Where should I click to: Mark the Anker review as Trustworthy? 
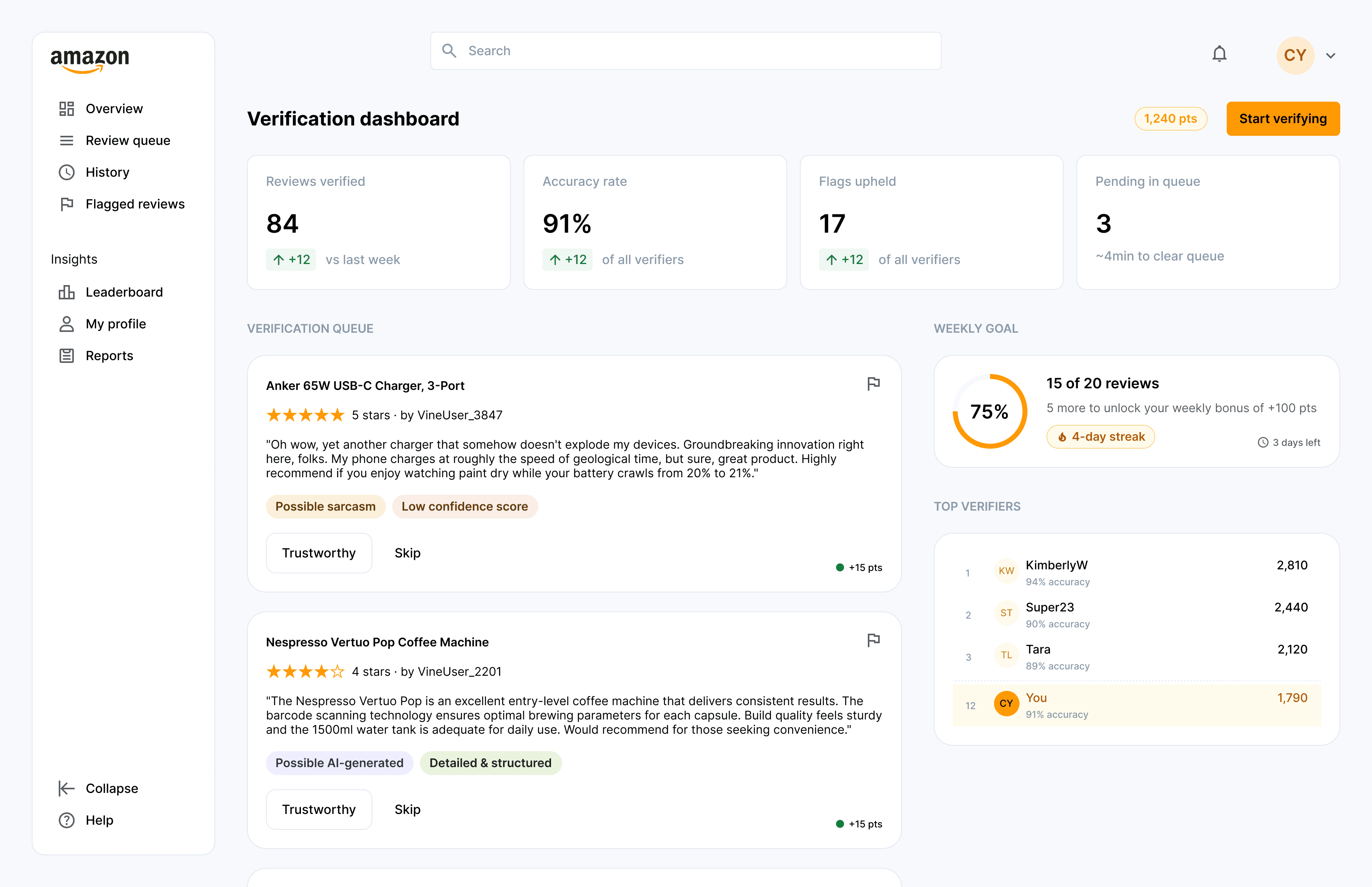(x=318, y=553)
